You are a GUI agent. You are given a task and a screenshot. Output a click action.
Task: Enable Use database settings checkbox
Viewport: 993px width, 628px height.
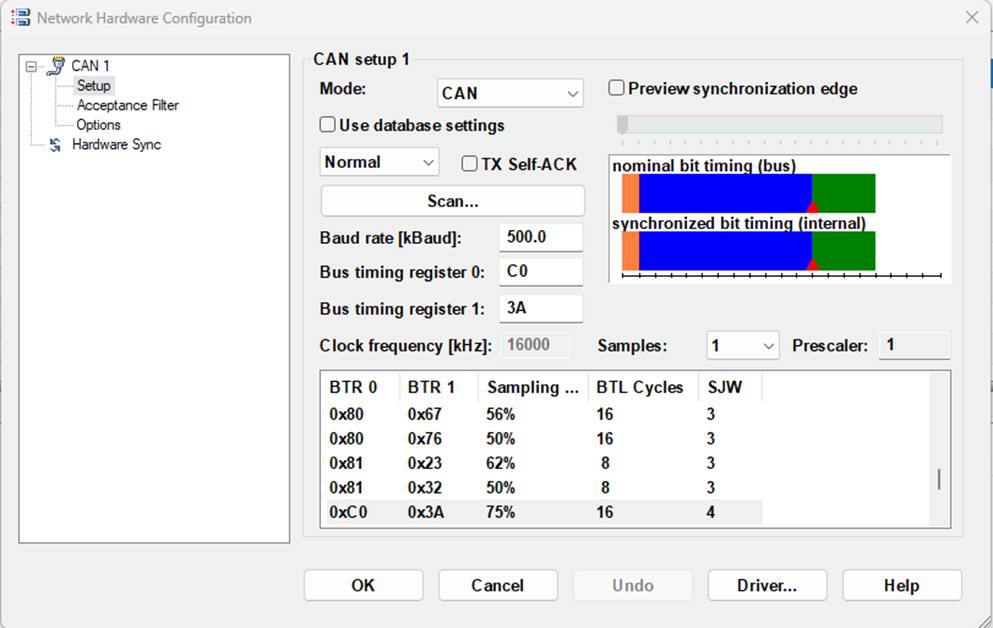[x=327, y=125]
